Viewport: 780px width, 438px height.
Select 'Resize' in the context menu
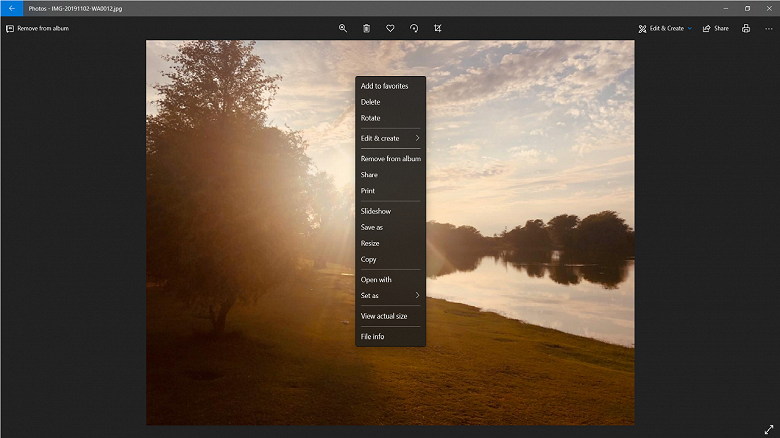(x=370, y=243)
